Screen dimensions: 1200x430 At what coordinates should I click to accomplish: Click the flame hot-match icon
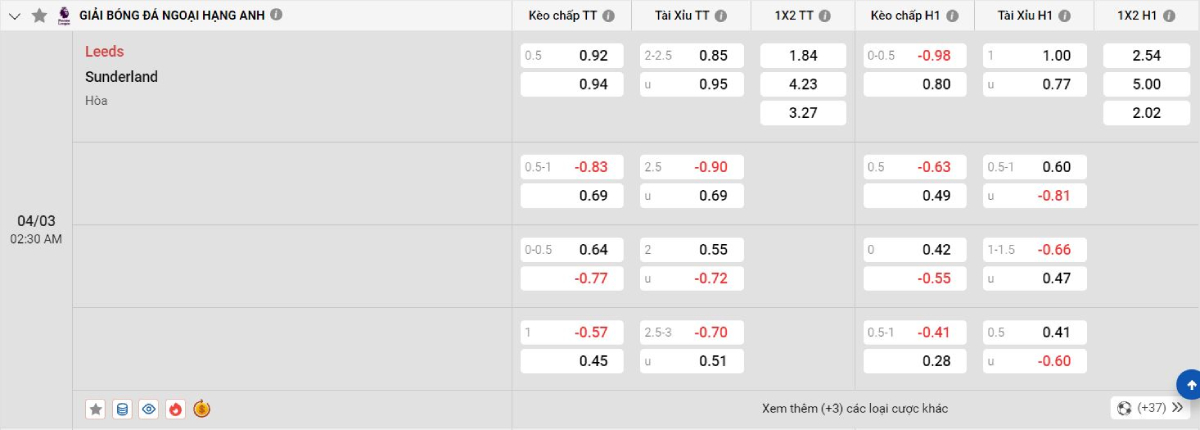pyautogui.click(x=175, y=409)
